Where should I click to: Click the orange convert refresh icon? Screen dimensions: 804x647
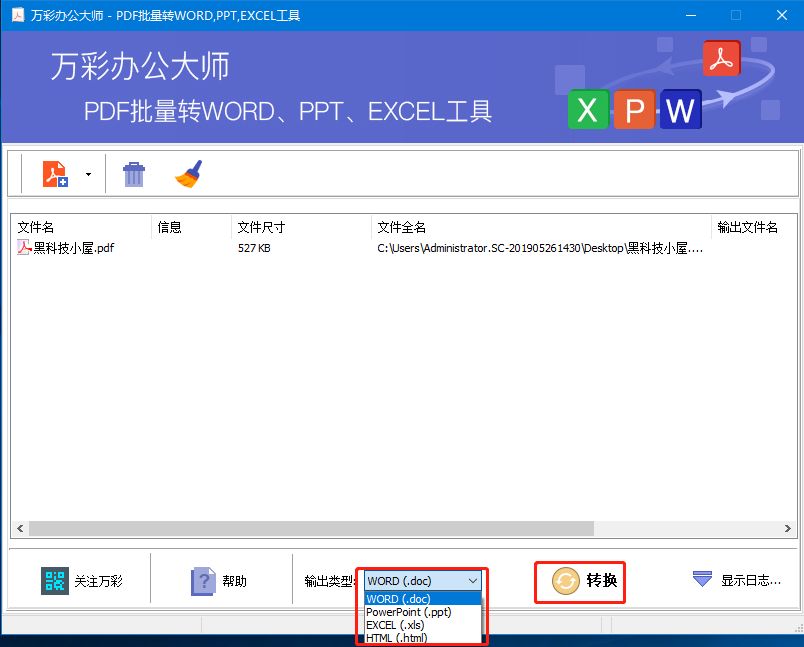coord(566,581)
